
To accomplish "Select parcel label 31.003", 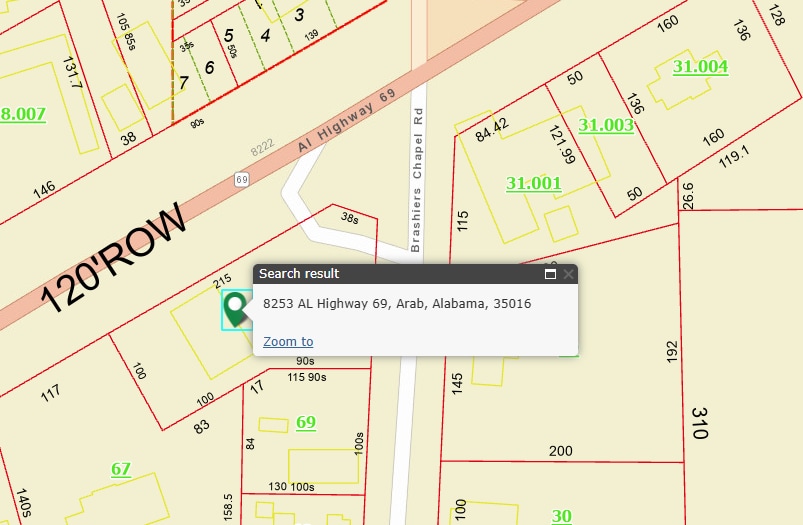I will click(606, 125).
